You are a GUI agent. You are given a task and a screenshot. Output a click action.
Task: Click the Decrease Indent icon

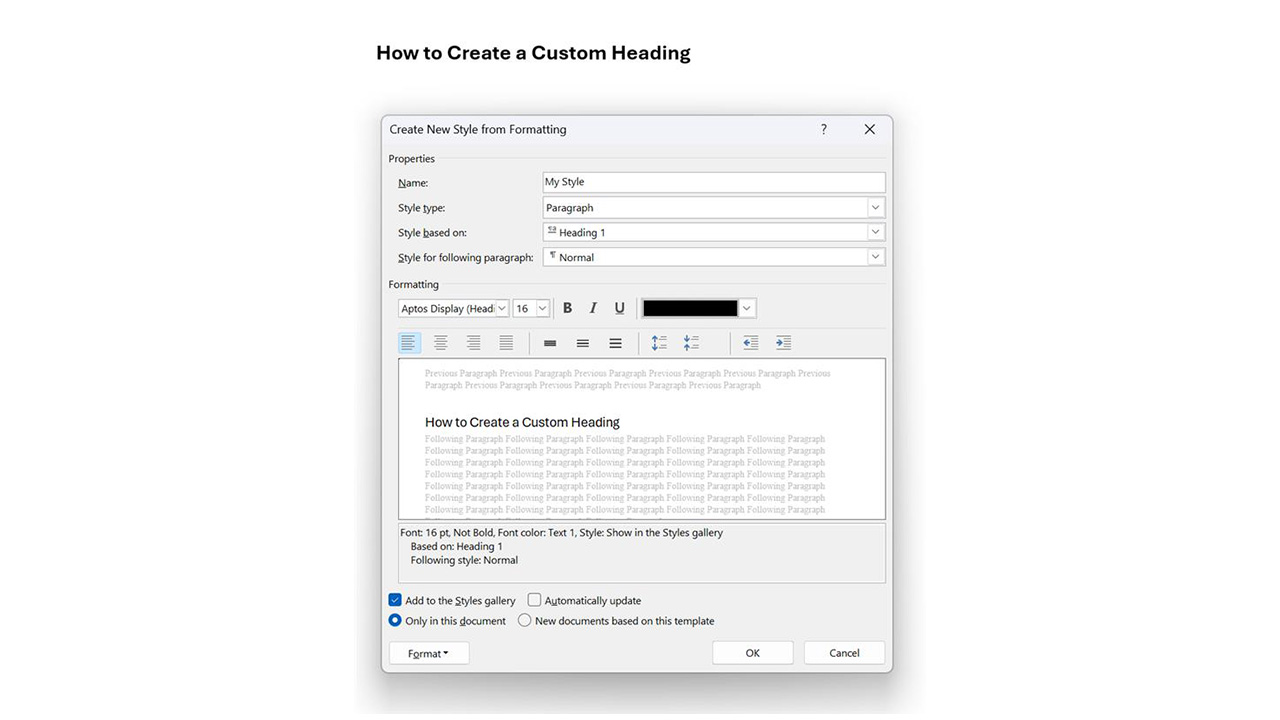750,343
